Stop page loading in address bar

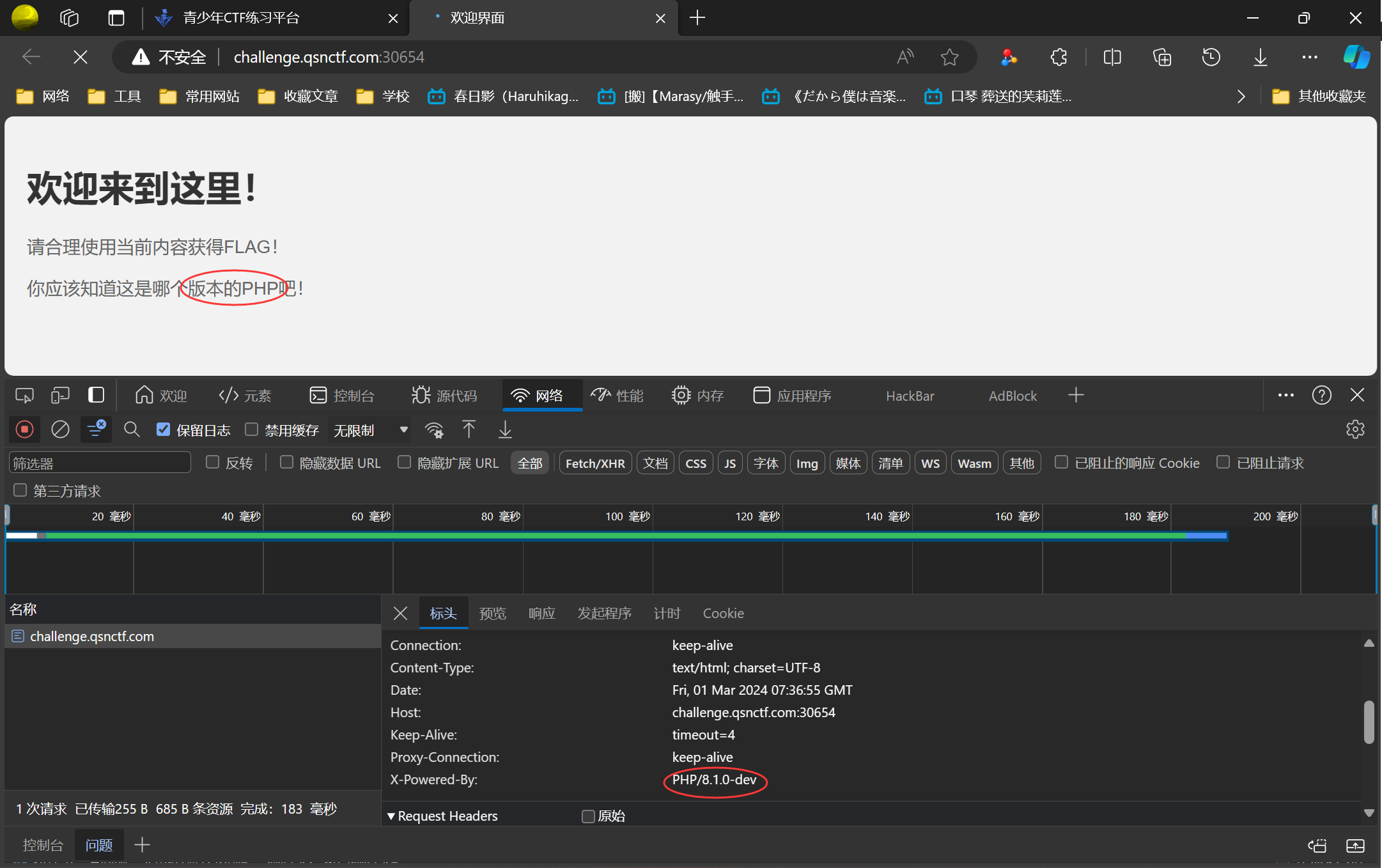(x=81, y=58)
